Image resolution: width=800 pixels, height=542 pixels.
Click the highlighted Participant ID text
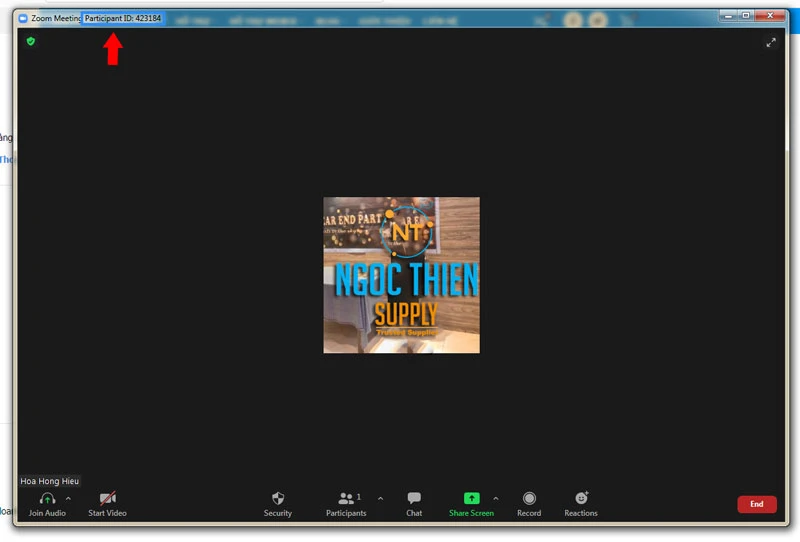(122, 18)
